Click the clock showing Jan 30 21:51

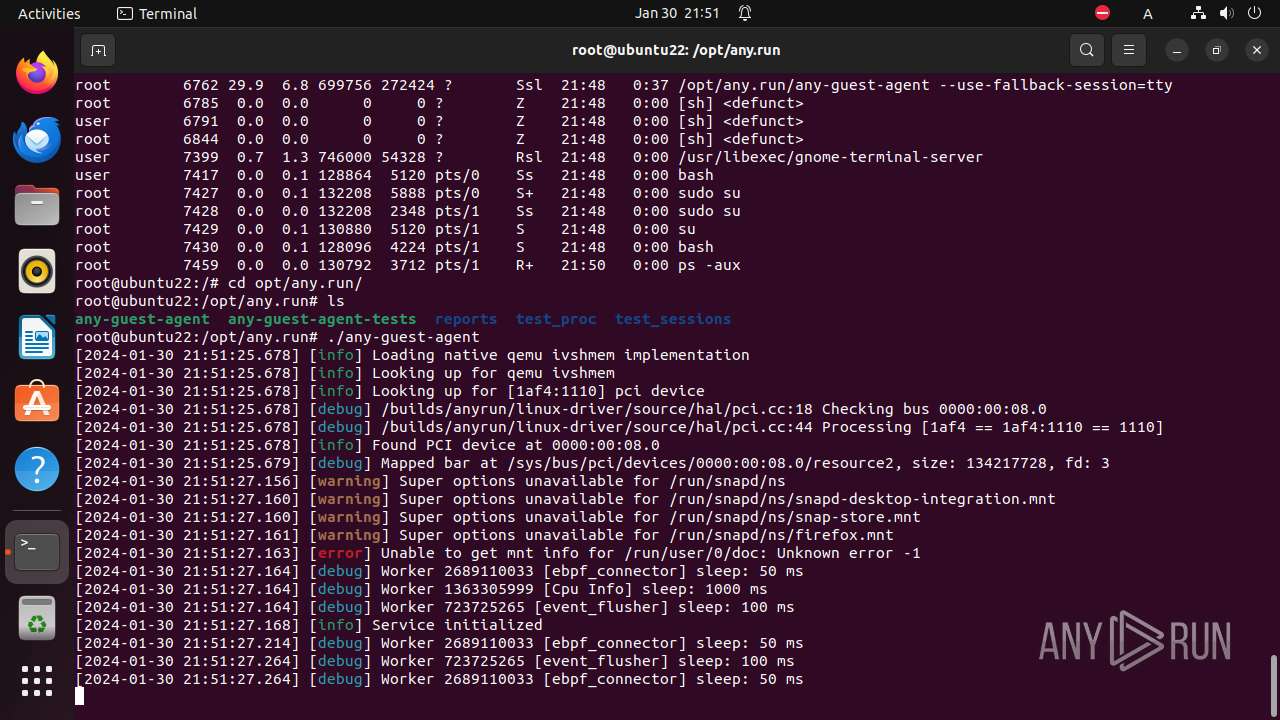677,13
